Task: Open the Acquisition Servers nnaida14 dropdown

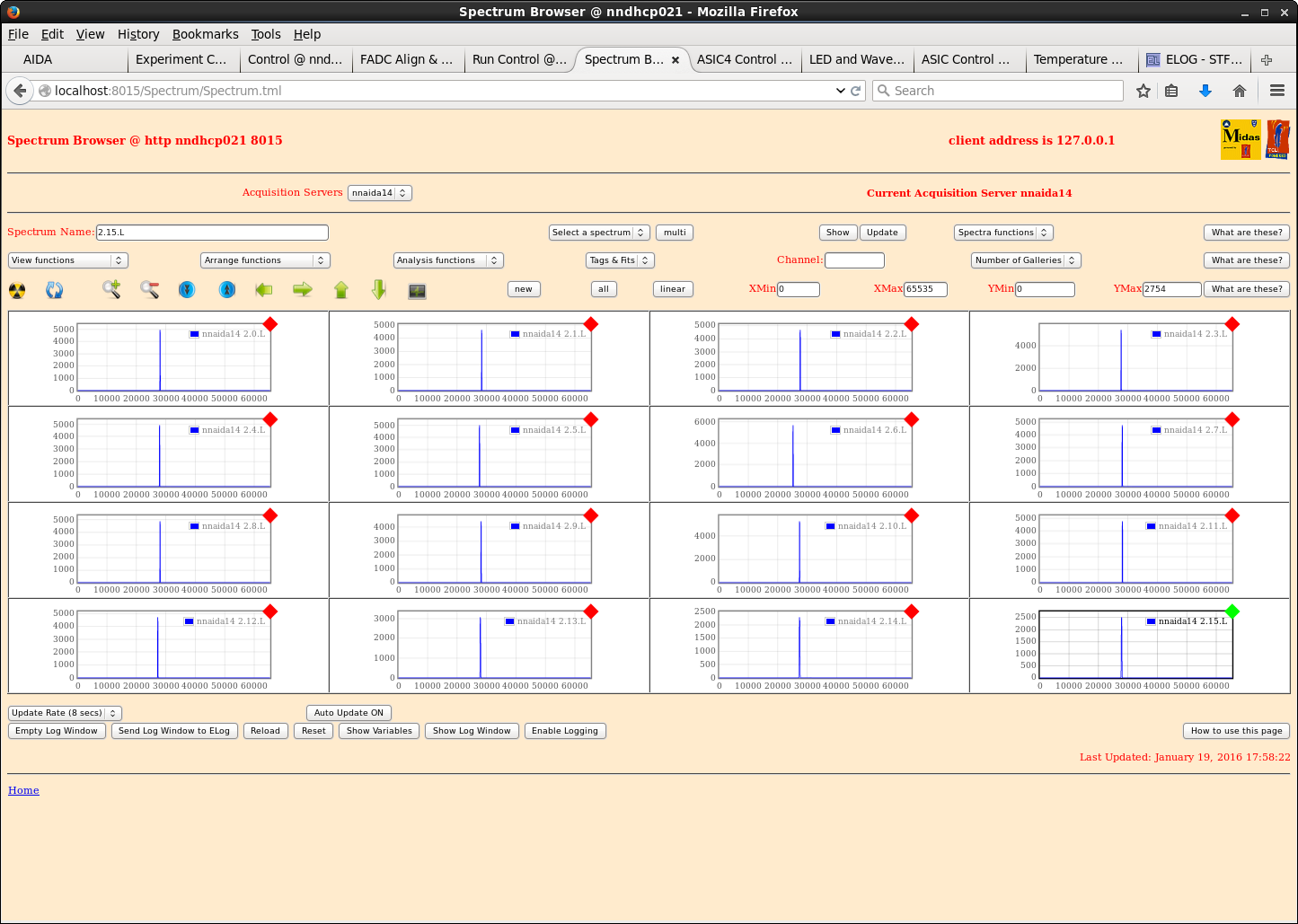Action: [x=379, y=193]
